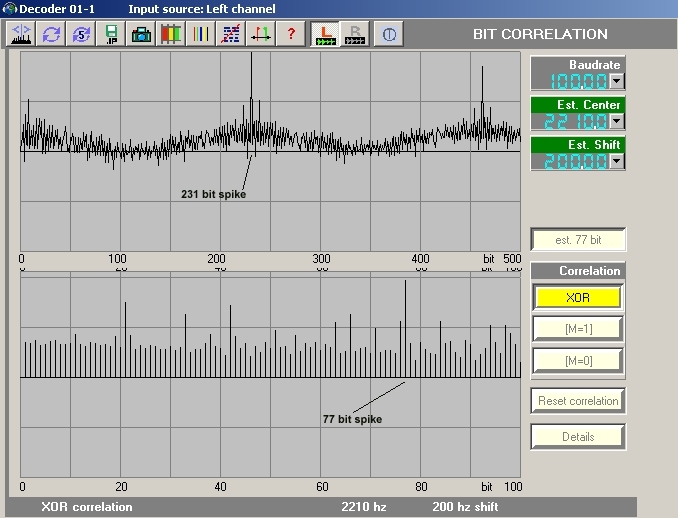Open the red-green color bars tool
678x518 pixels.
(171, 34)
